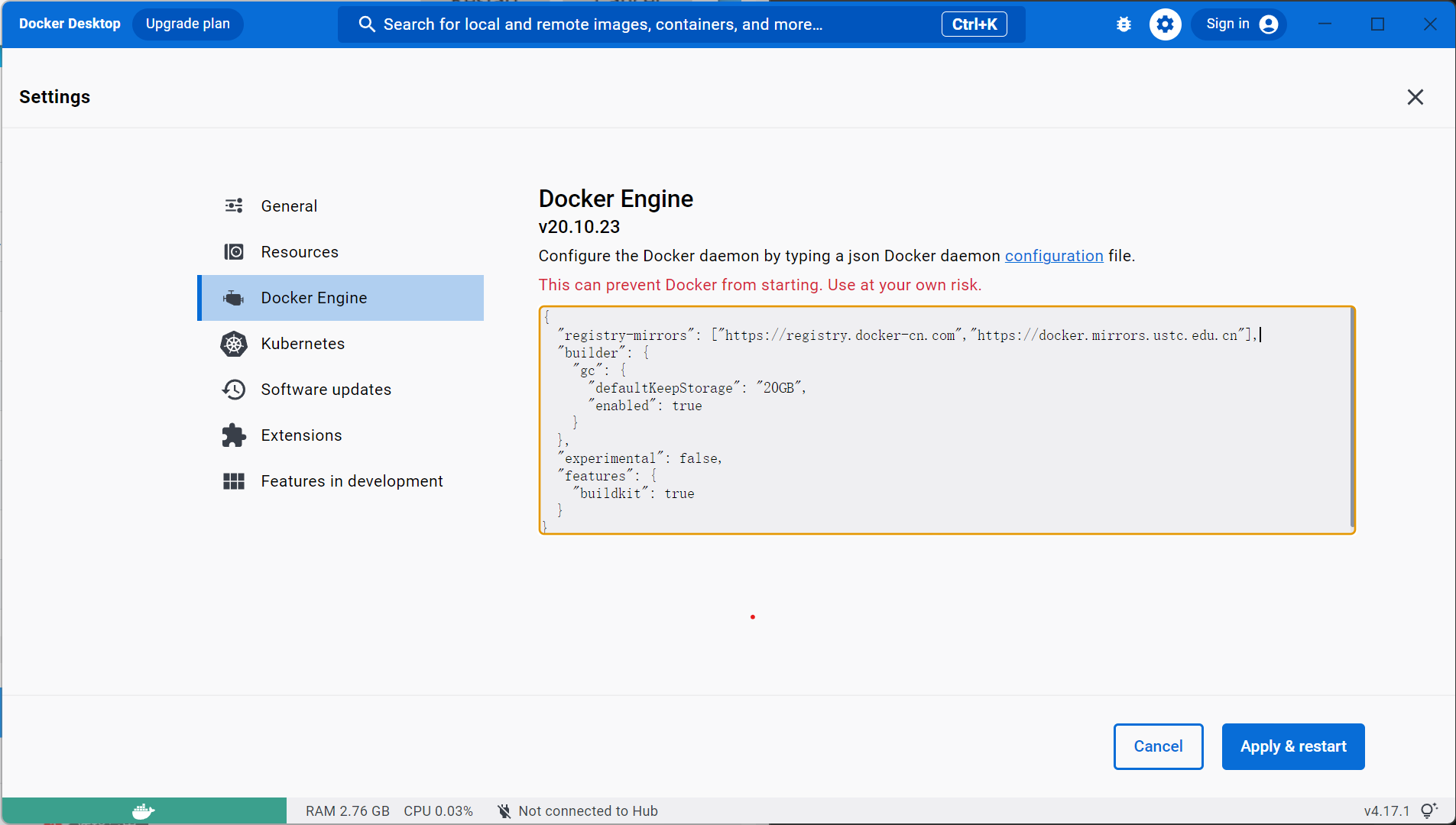The height and width of the screenshot is (825, 1456).
Task: Open the Kubernetes settings tab
Action: point(341,344)
